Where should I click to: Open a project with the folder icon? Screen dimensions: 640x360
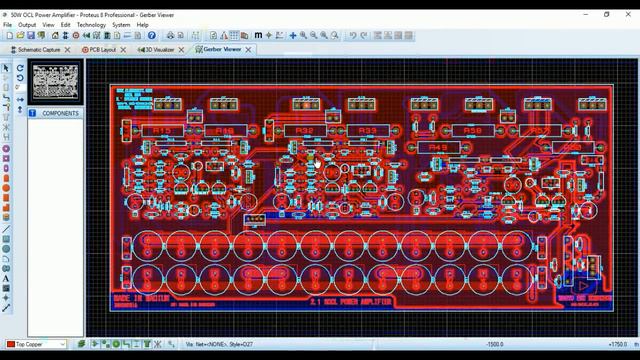[x=20, y=36]
